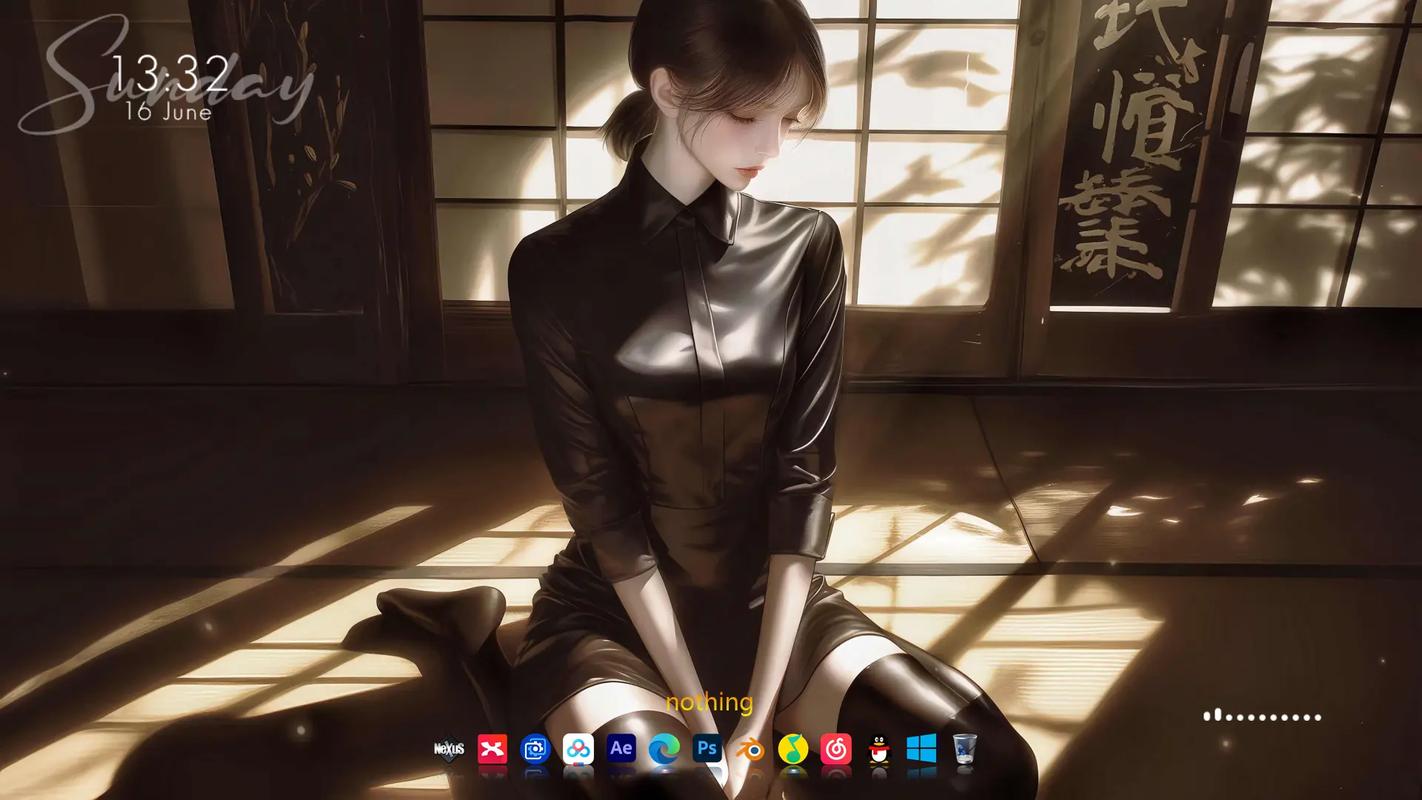
Task: Click the Windows logo start icon
Action: pos(922,748)
